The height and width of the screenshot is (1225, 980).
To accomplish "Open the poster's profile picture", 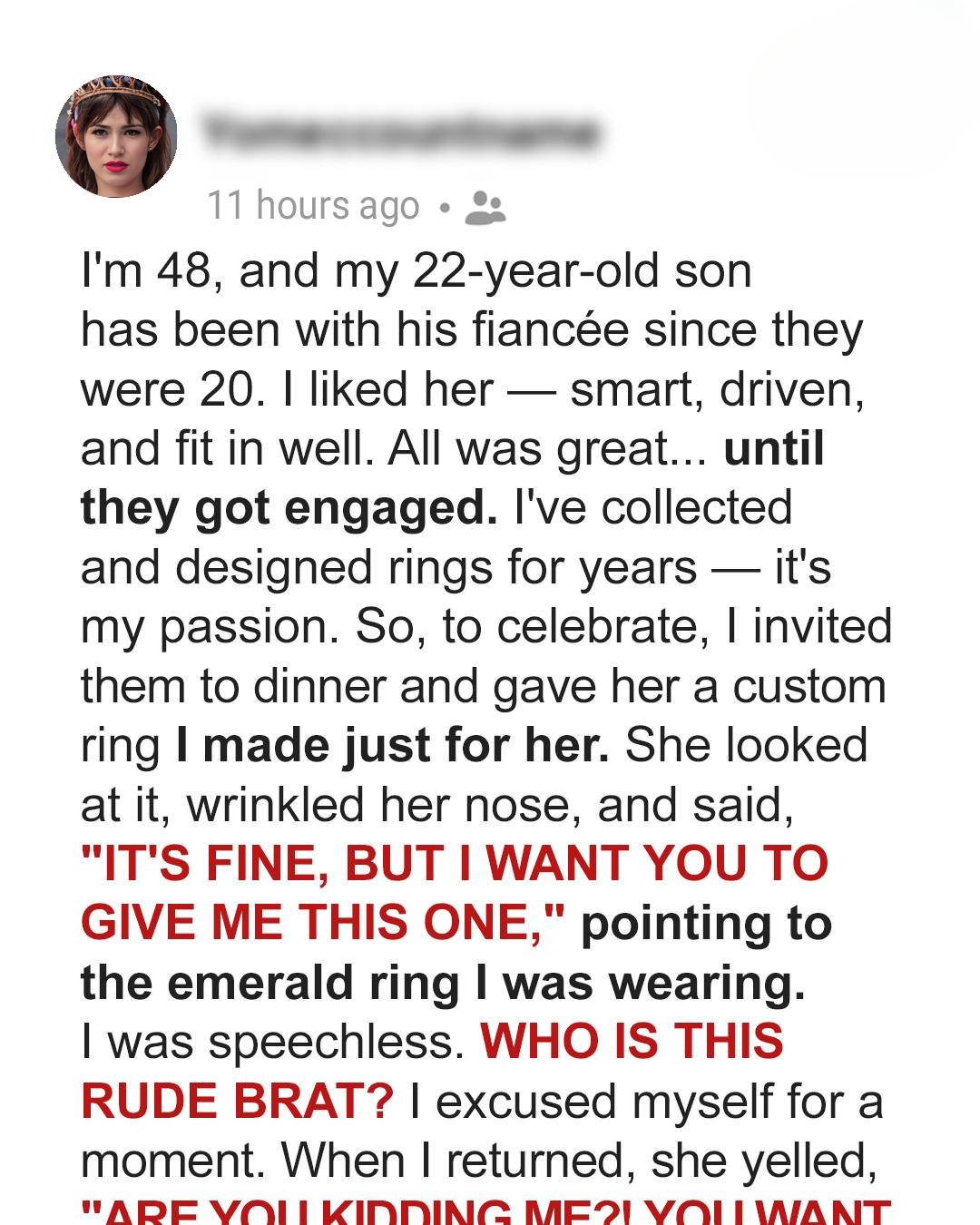I will [x=116, y=136].
